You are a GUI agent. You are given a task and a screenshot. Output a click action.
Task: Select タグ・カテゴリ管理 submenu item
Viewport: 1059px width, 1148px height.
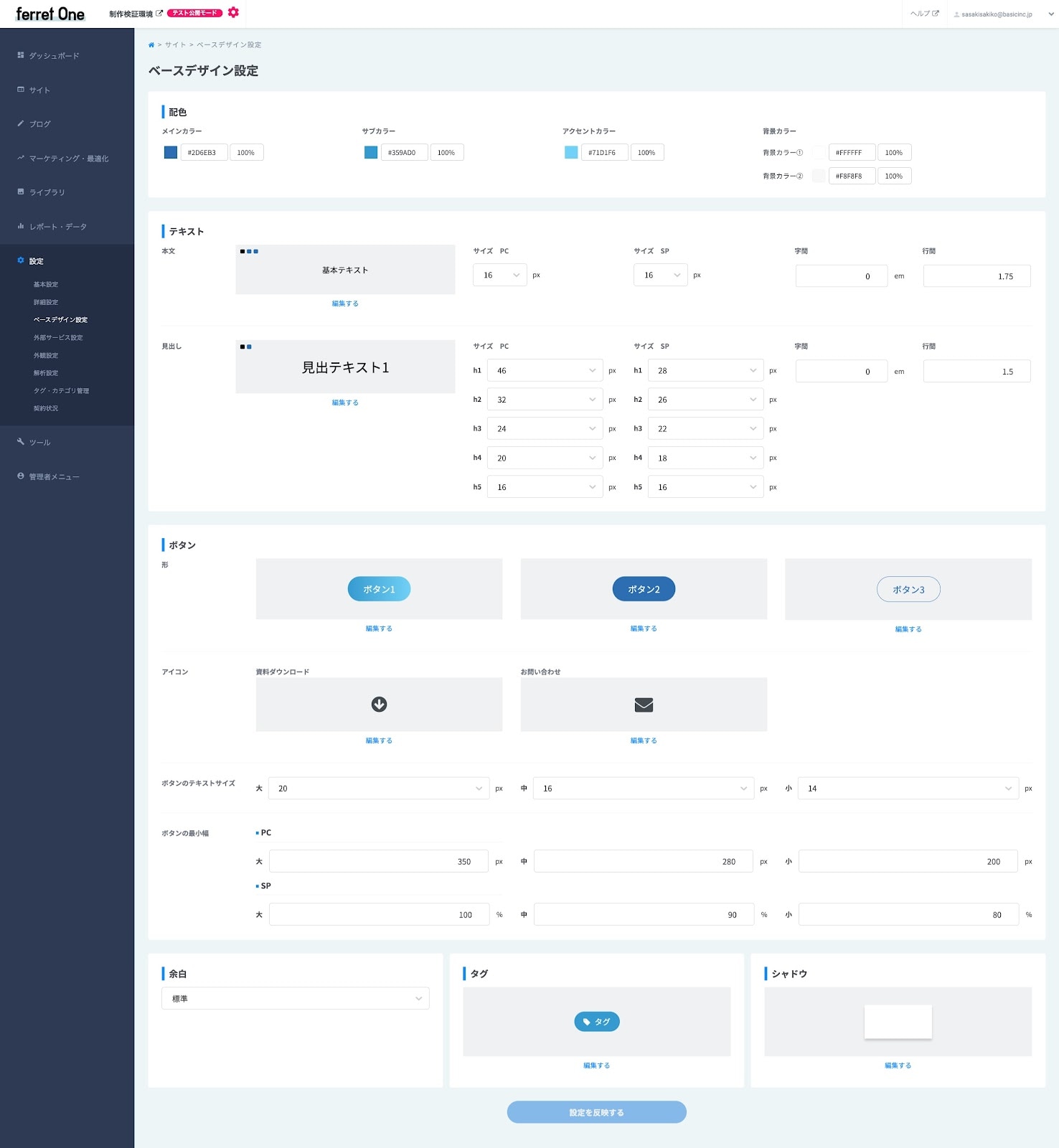(x=61, y=391)
